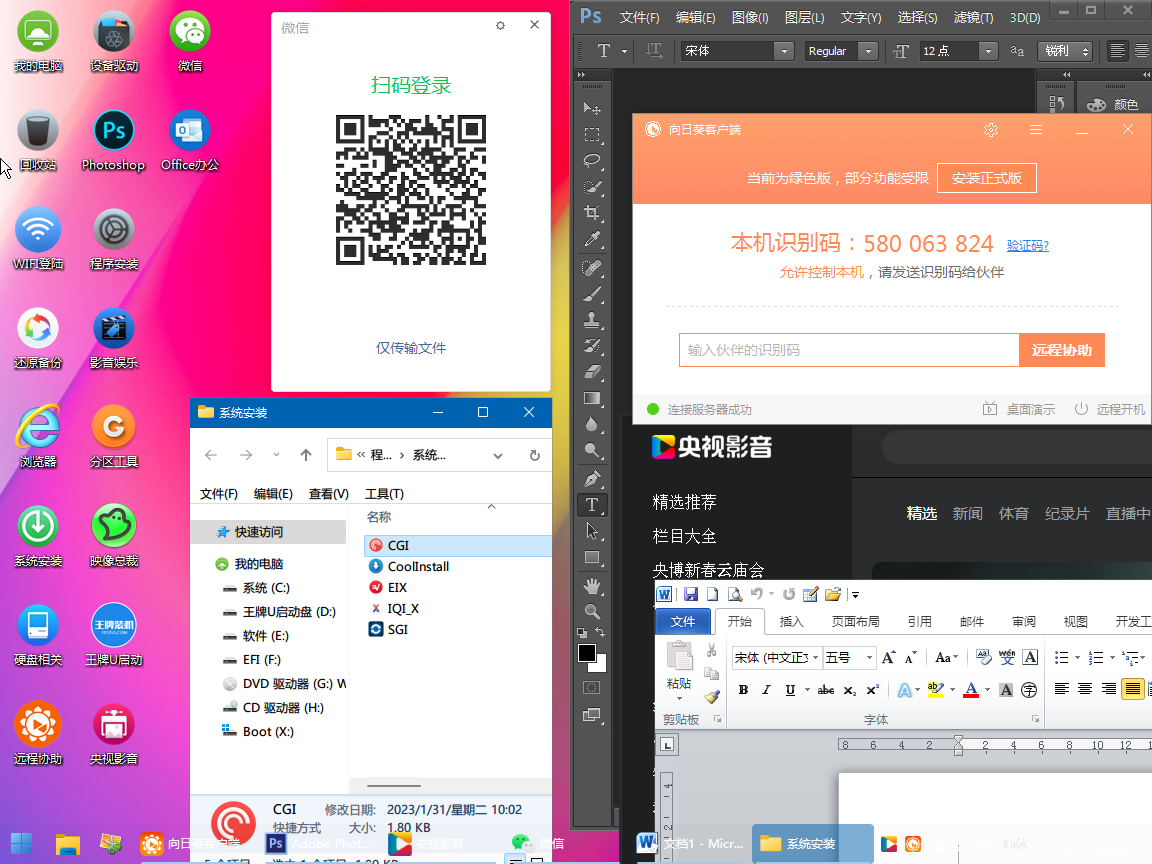Image resolution: width=1152 pixels, height=864 pixels.
Task: Open Photoshop 滤镜(T) menu
Action: [973, 17]
